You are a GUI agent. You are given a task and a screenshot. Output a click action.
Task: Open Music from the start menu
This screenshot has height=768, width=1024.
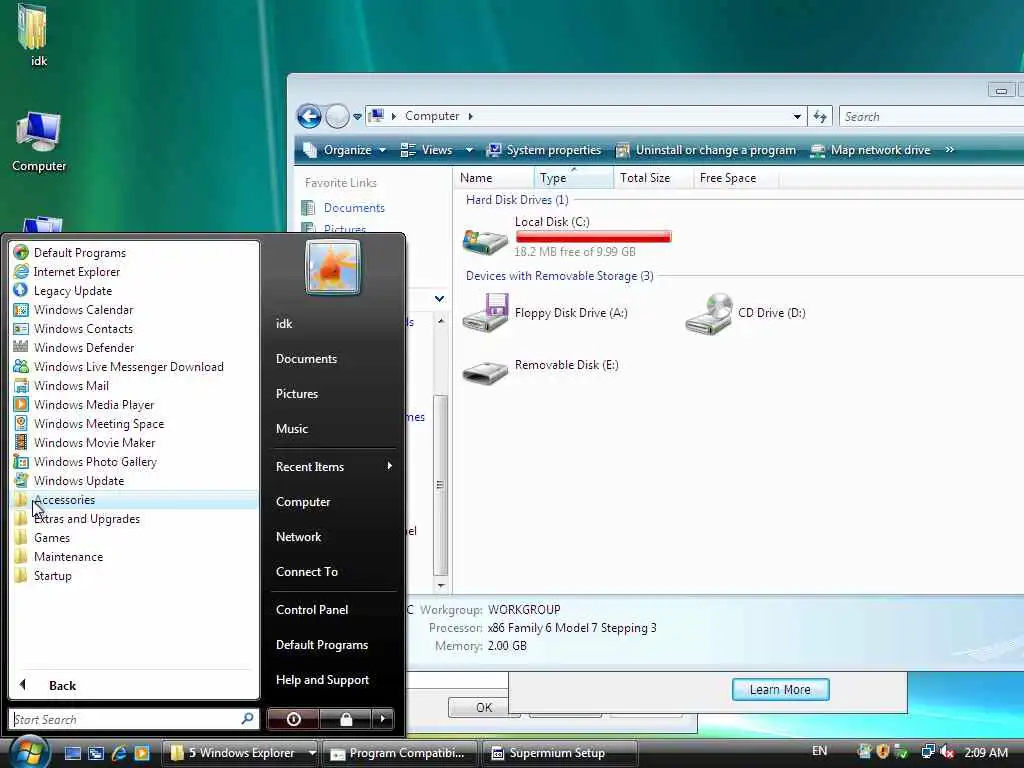(x=291, y=429)
